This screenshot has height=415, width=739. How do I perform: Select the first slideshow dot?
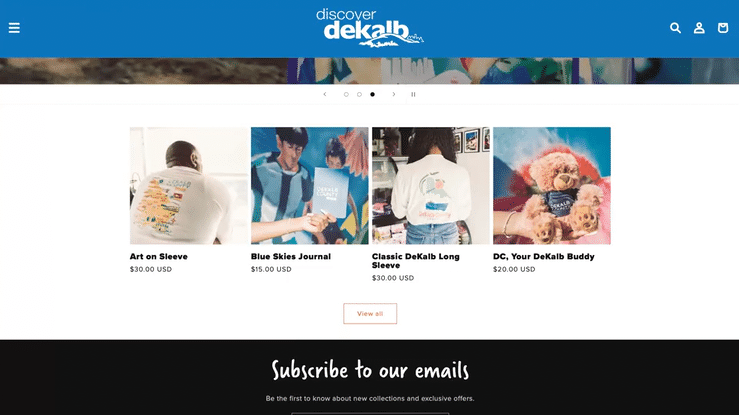click(x=346, y=94)
